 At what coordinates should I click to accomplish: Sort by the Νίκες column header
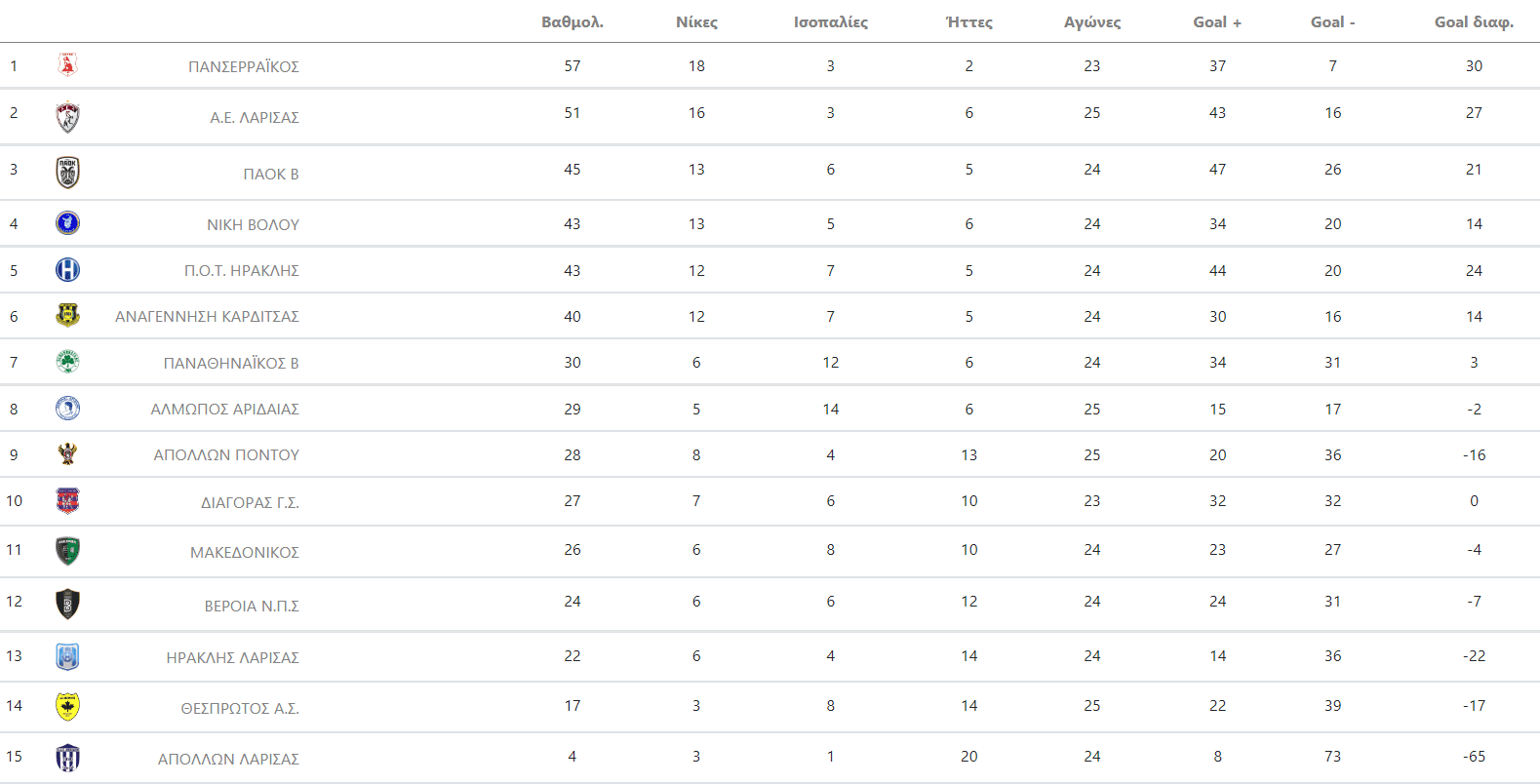[696, 22]
